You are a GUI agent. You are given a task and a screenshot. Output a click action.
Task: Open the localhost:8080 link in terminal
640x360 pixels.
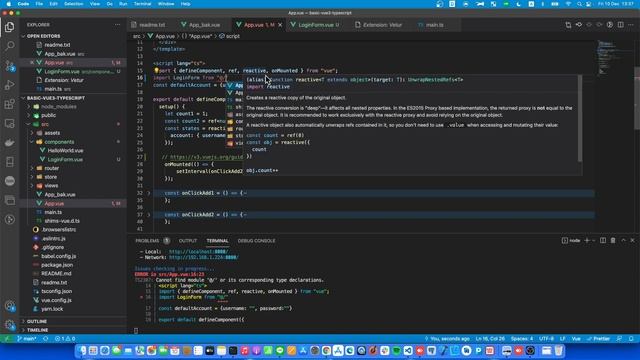pyautogui.click(x=198, y=252)
